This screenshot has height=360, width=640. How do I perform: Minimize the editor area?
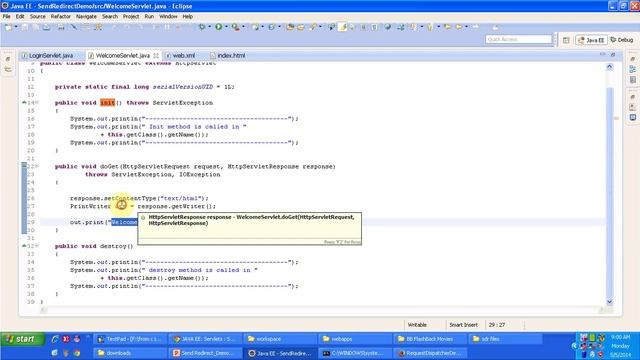(x=603, y=54)
